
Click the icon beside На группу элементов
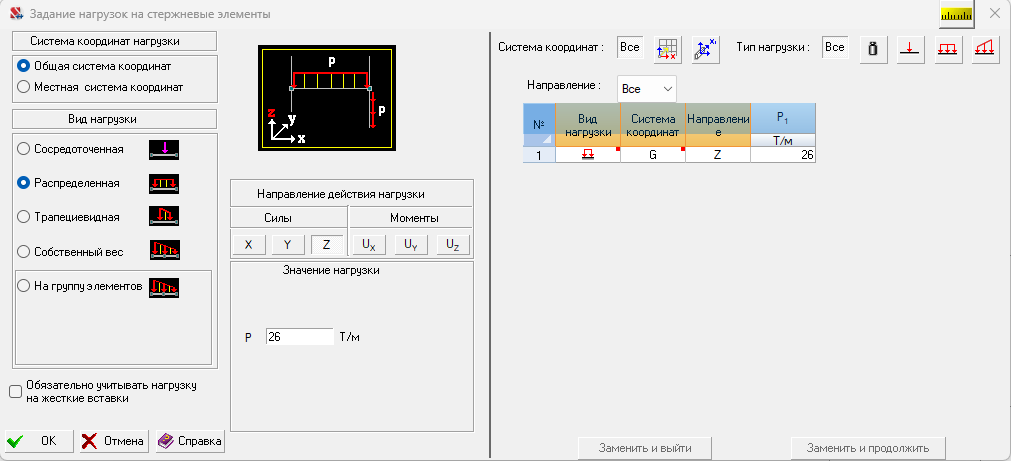click(164, 287)
